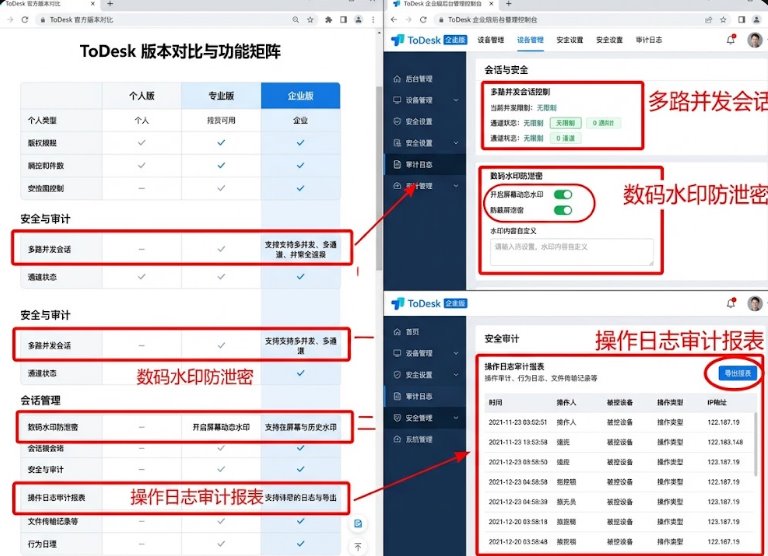Screen dimensions: 768x556
Task: Open the extensions puzzle icon in the left browser
Action: 328,20
